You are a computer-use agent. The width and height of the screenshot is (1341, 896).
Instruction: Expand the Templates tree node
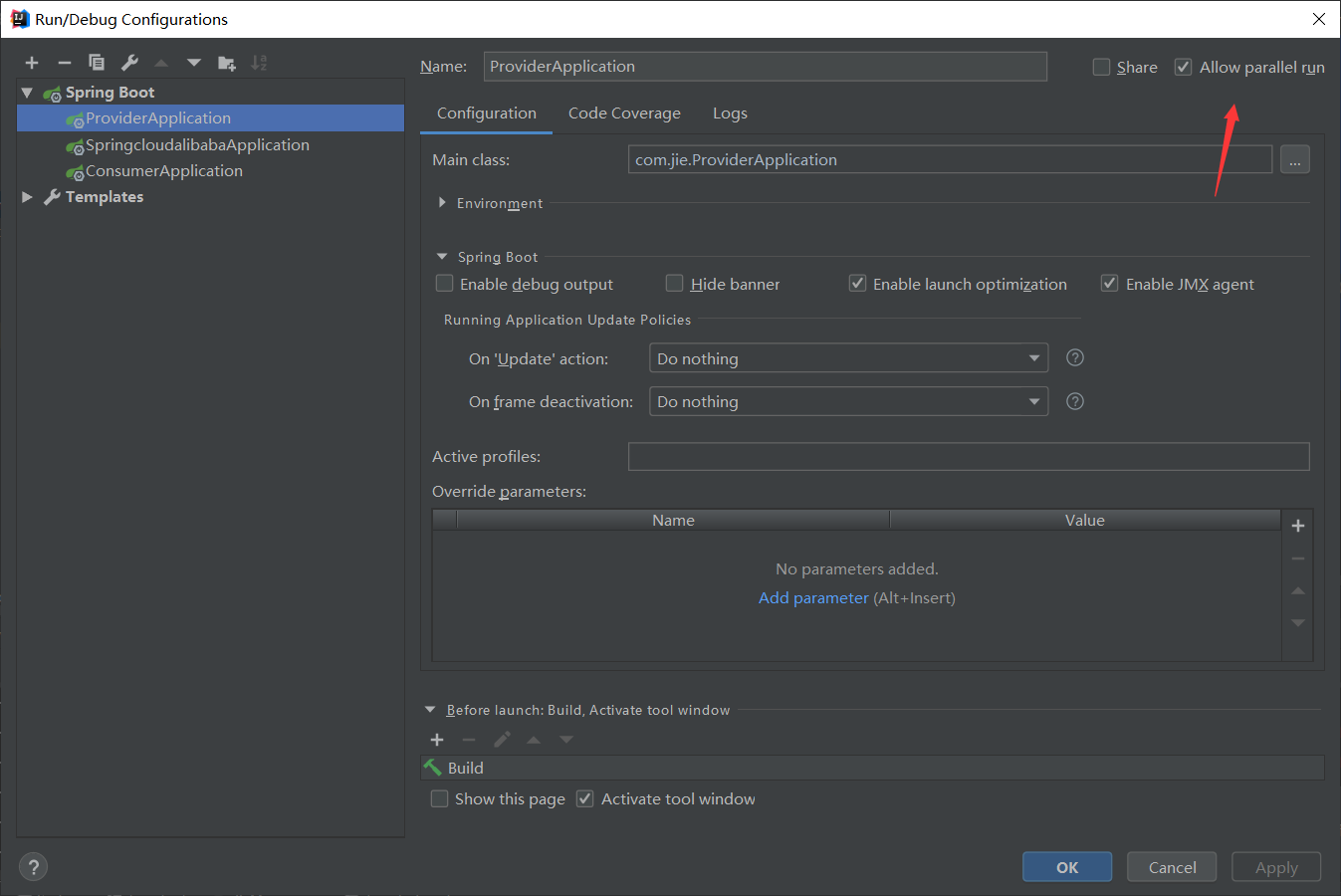coord(27,197)
